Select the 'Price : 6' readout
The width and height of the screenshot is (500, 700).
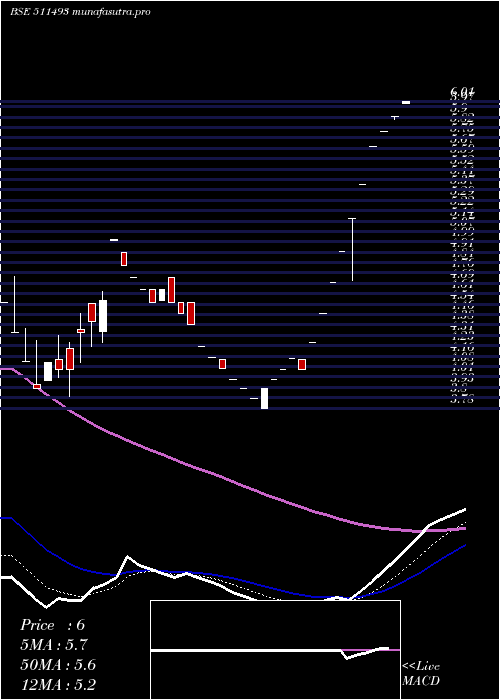52,625
